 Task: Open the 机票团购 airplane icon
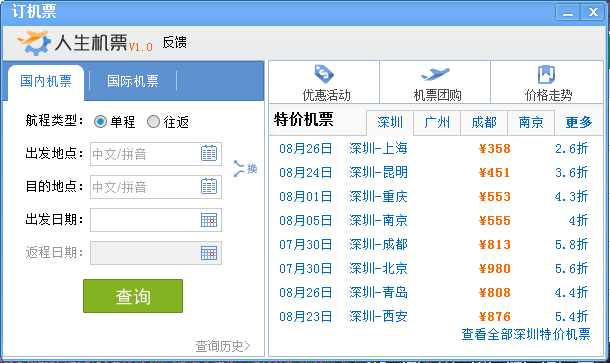[435, 74]
